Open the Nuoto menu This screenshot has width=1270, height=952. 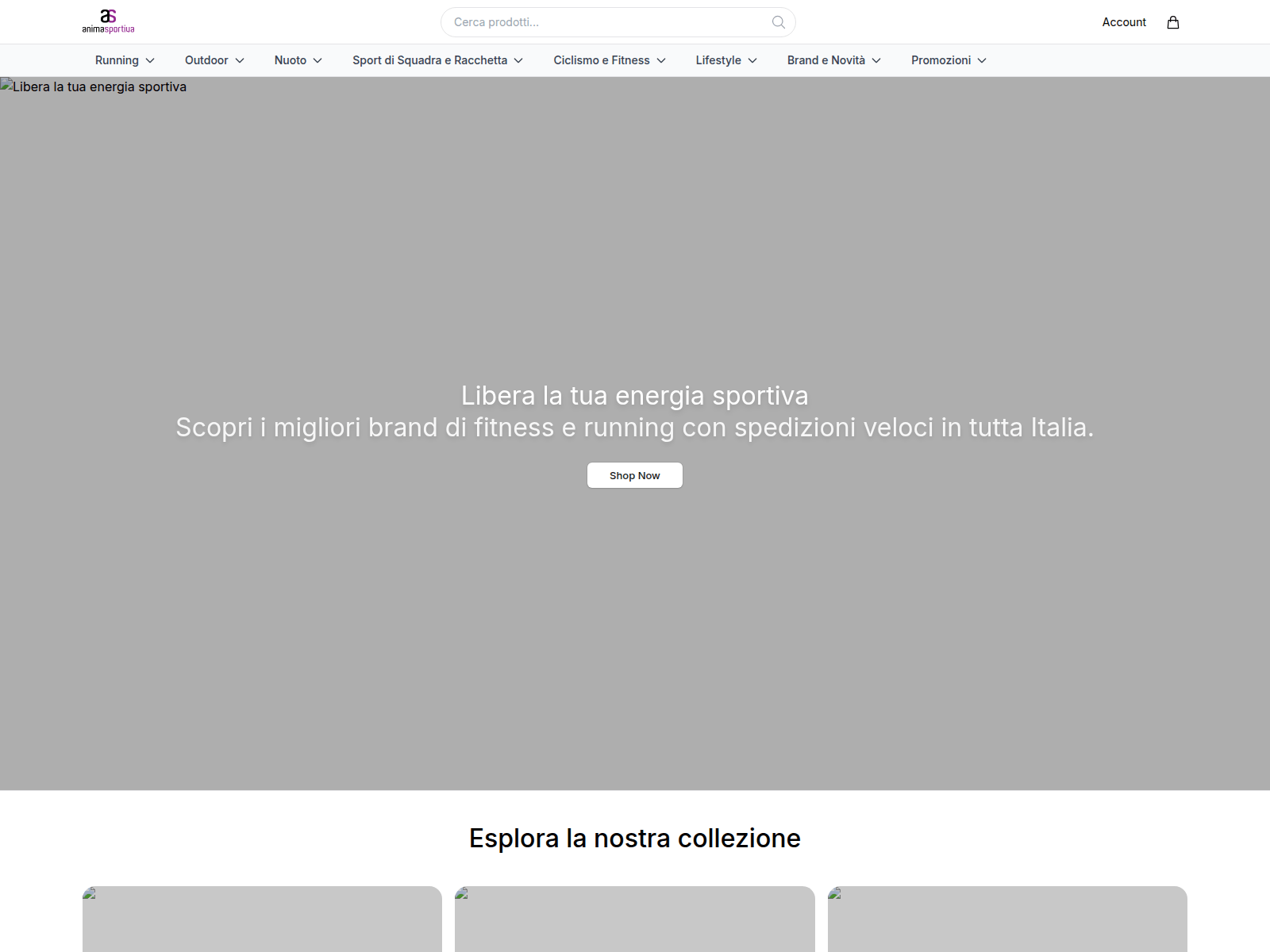pyautogui.click(x=298, y=60)
